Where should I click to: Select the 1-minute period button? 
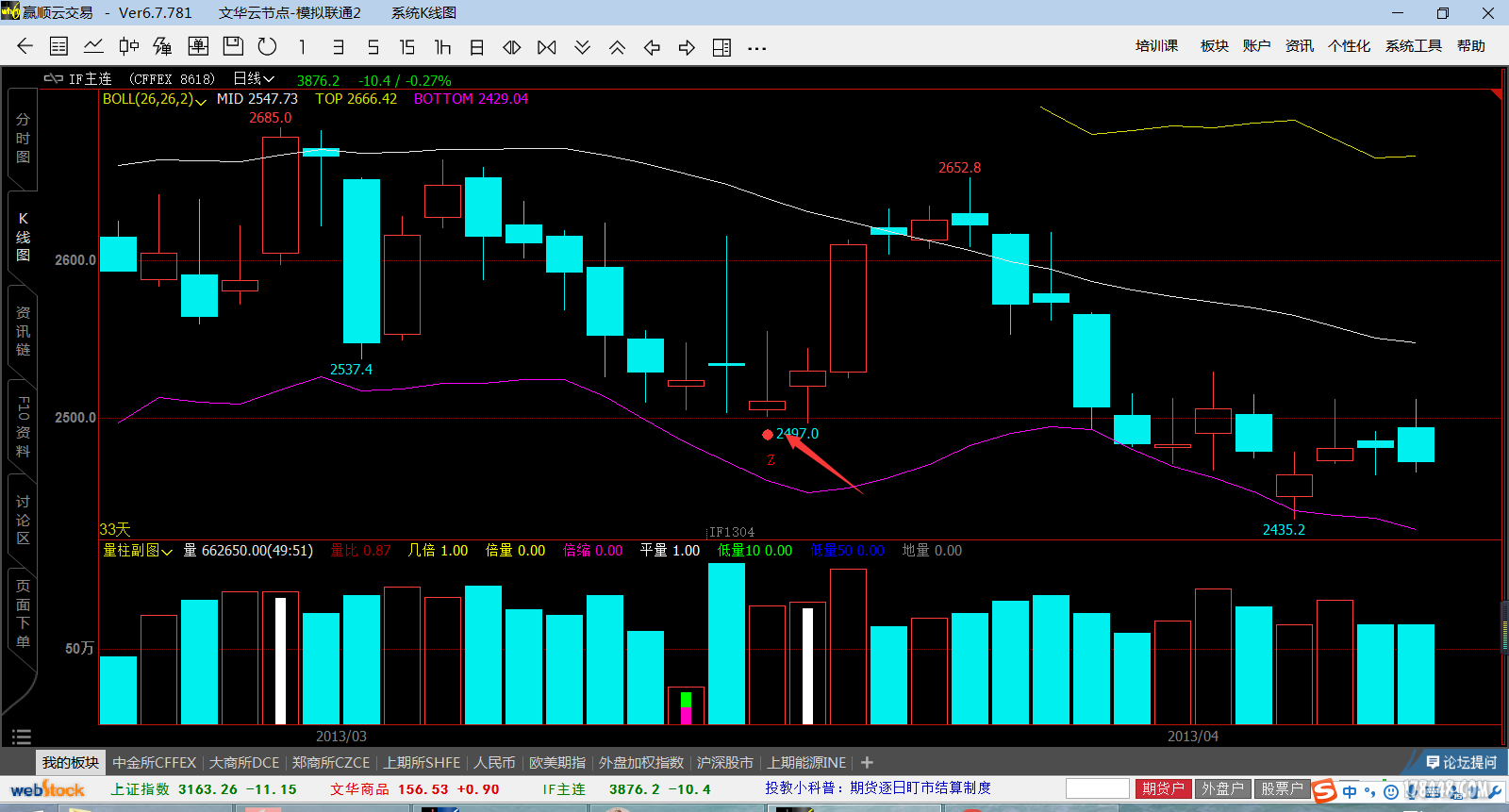(x=302, y=47)
